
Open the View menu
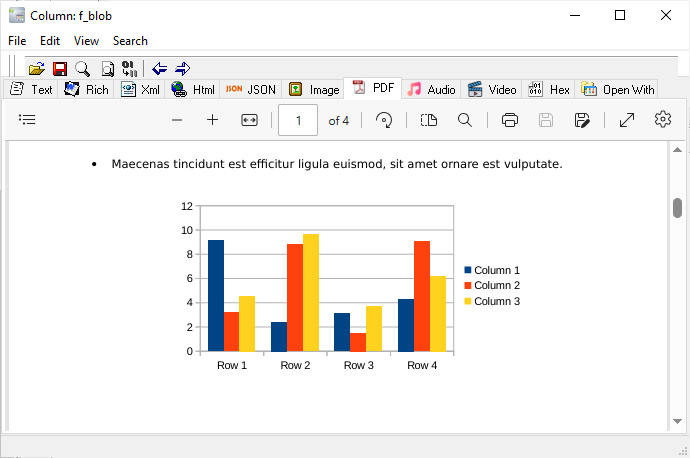(x=86, y=41)
